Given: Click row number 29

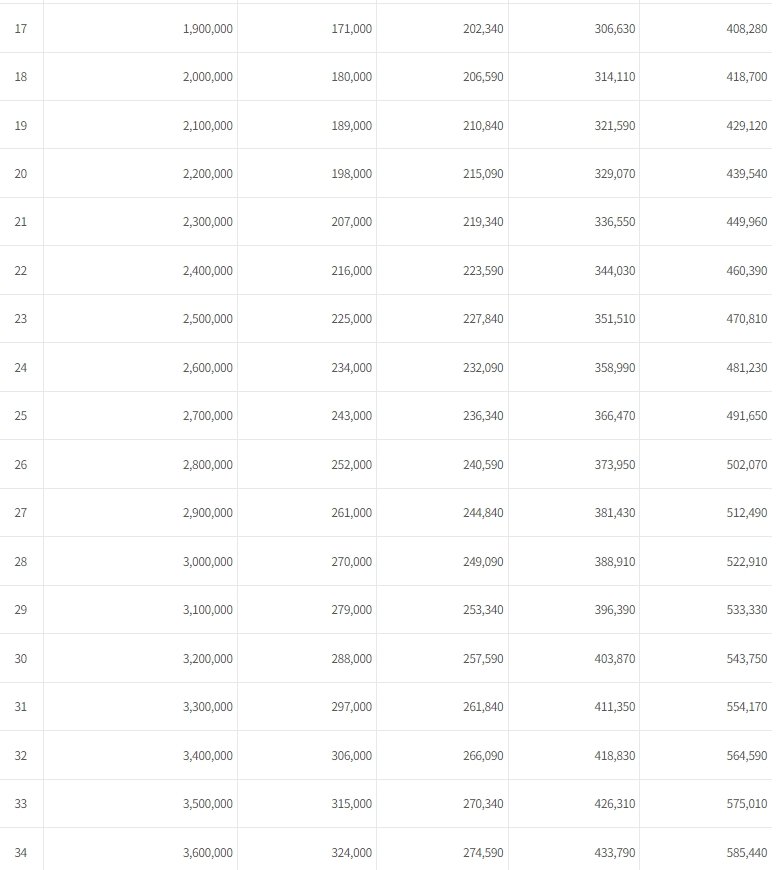Looking at the screenshot, I should pos(21,610).
